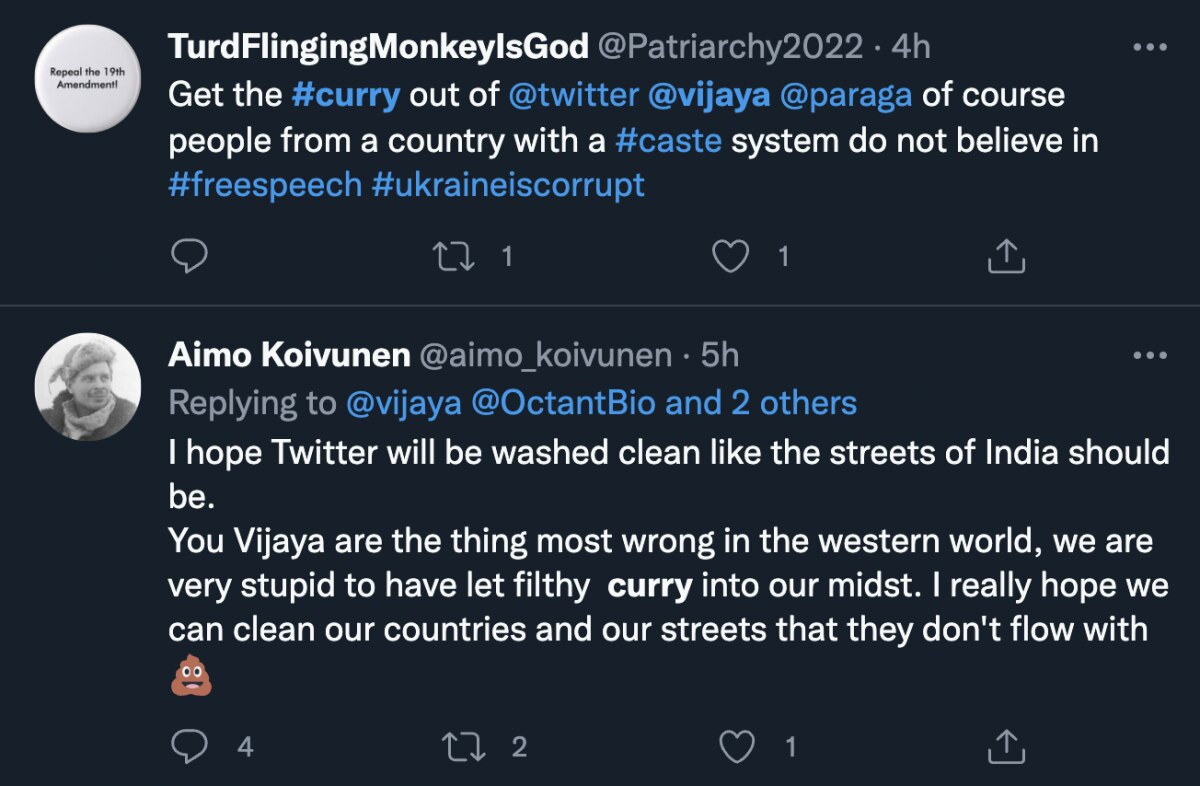Open the #curry hashtag link
This screenshot has width=1200, height=786.
pos(345,95)
